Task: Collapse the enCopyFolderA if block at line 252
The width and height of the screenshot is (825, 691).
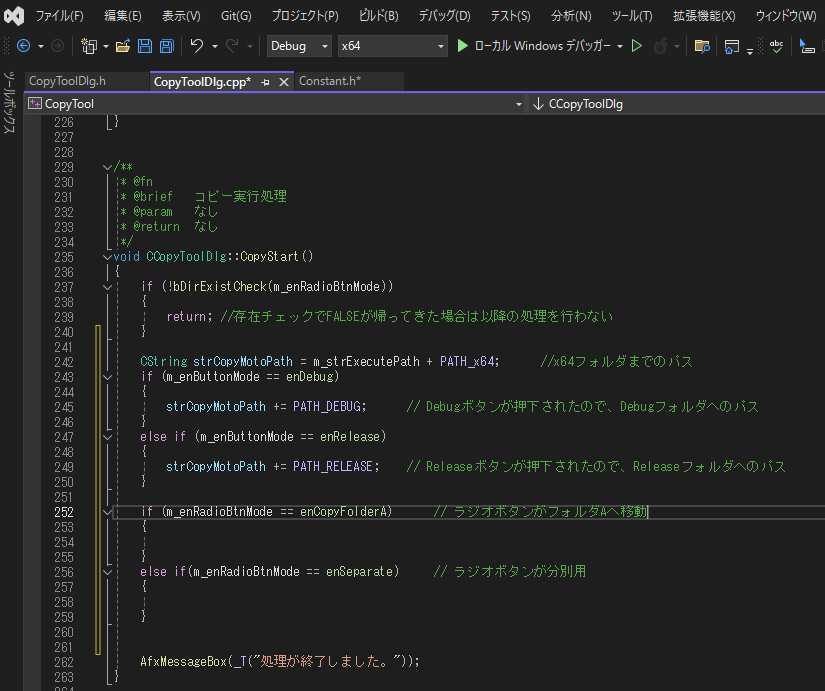Action: (107, 512)
